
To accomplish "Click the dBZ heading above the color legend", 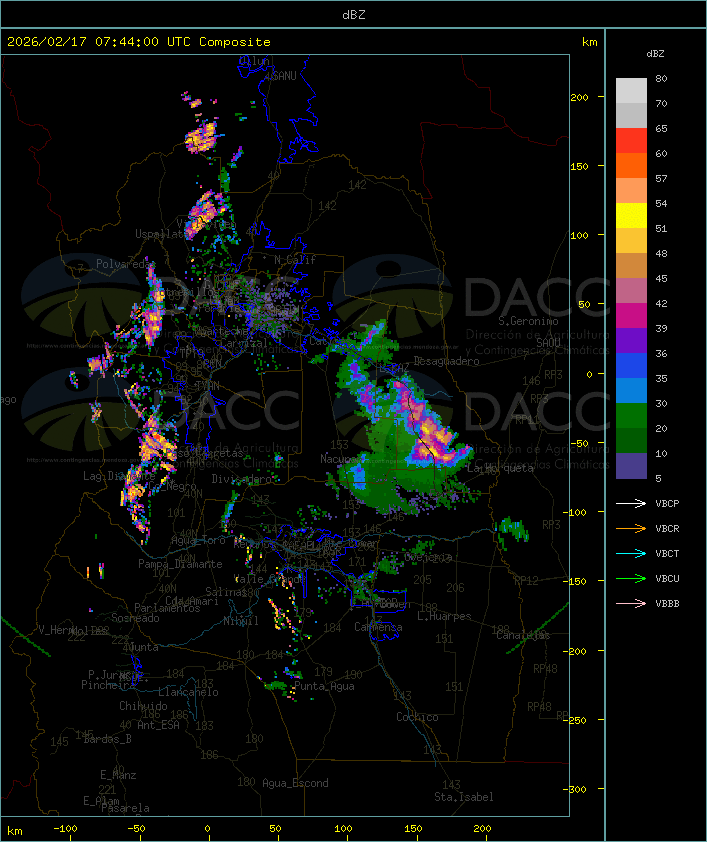I will tap(655, 54).
